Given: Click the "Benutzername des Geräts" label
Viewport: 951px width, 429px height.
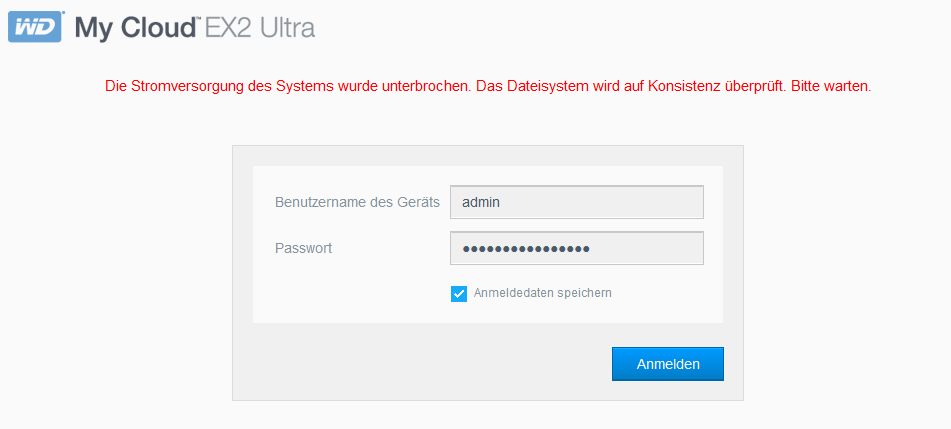Looking at the screenshot, I should [x=357, y=202].
